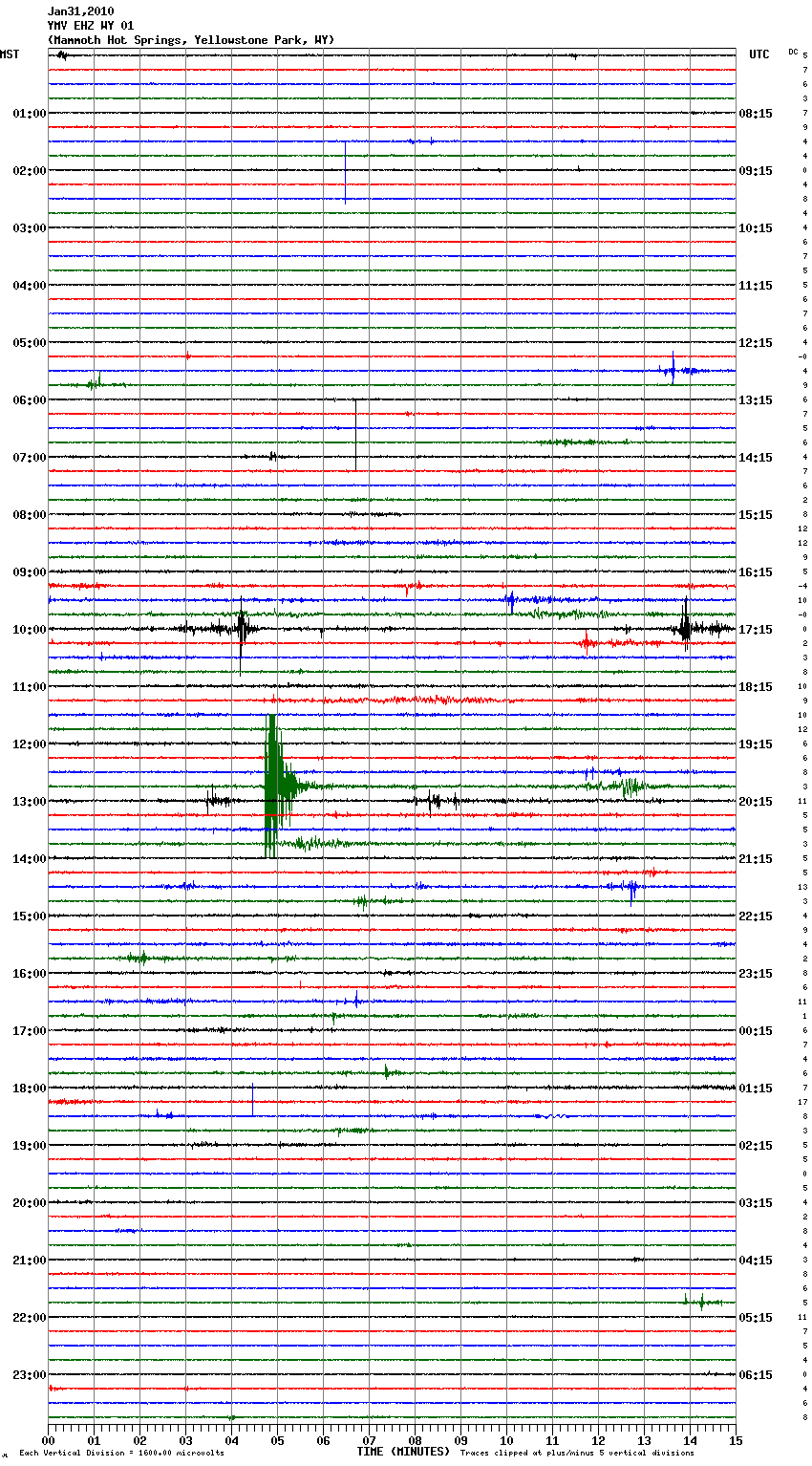The height and width of the screenshot is (1466, 812).
Task: Select the 12:00 MST time label
Action: (x=30, y=744)
